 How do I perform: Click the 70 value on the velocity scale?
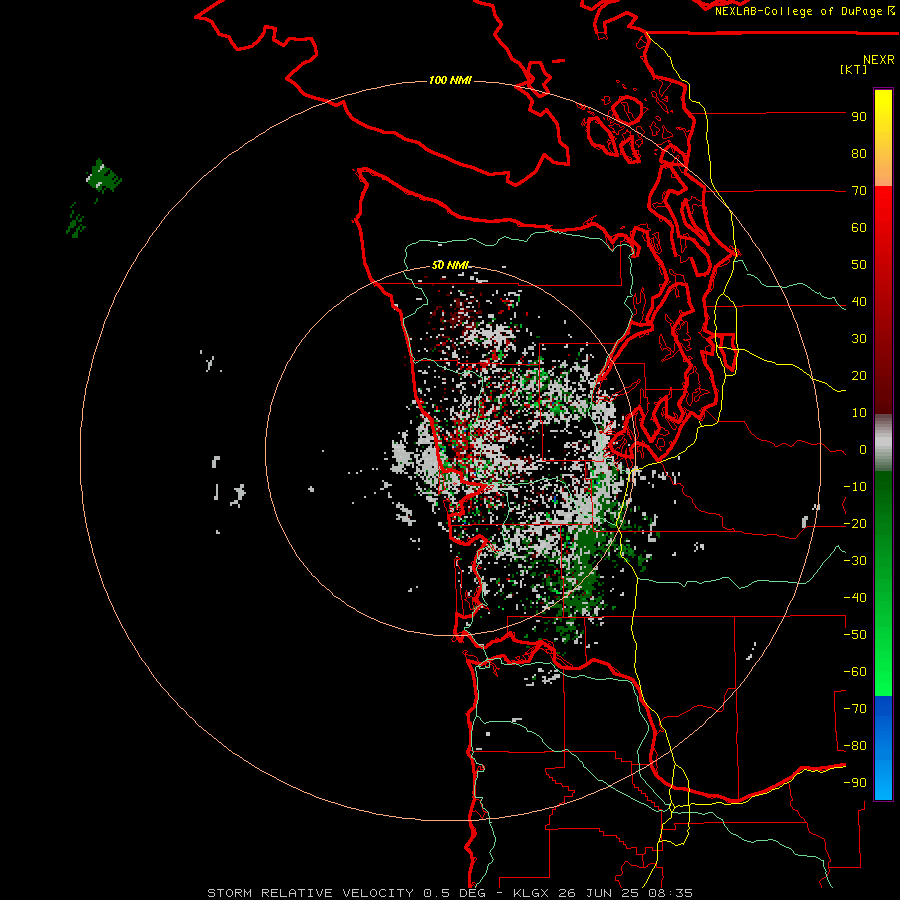point(859,191)
